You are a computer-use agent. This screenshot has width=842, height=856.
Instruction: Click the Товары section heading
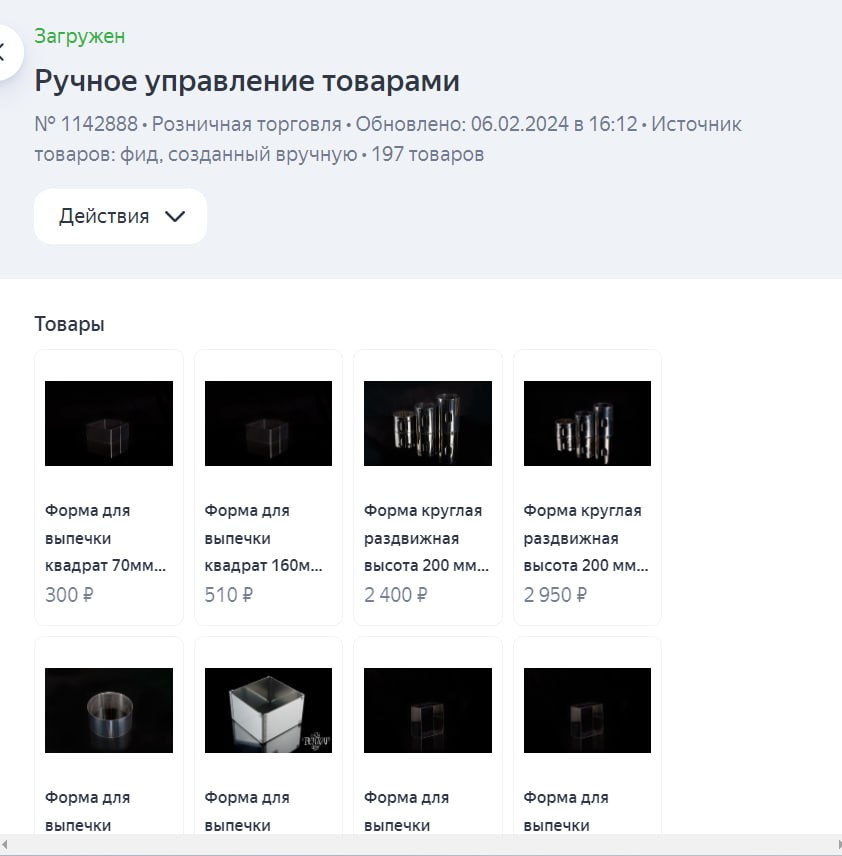[69, 324]
